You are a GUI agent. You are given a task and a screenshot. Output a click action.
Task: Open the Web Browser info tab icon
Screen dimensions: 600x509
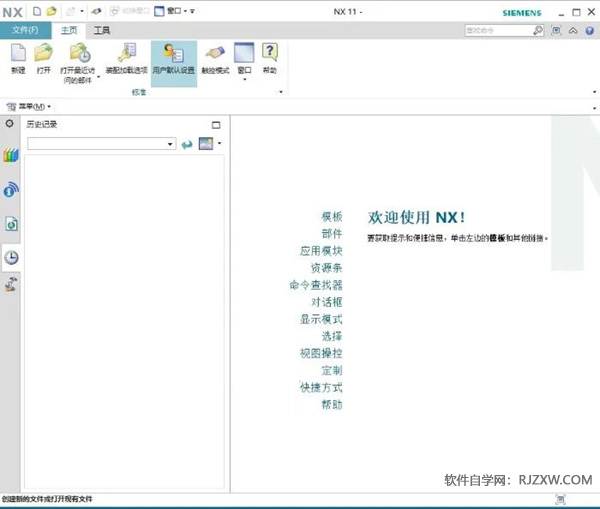click(11, 189)
